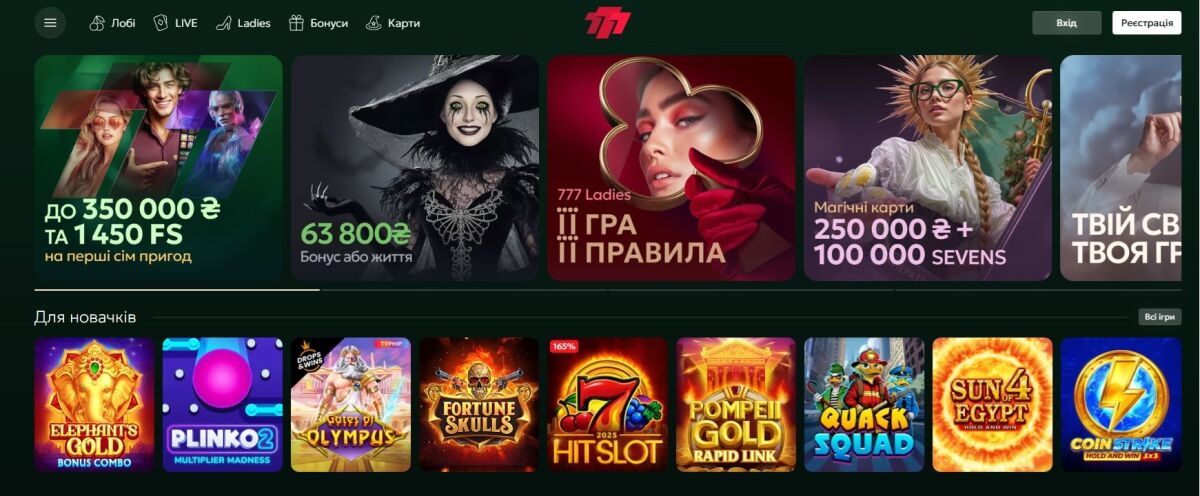Open the Всі ігри link
The height and width of the screenshot is (496, 1200).
point(1160,317)
